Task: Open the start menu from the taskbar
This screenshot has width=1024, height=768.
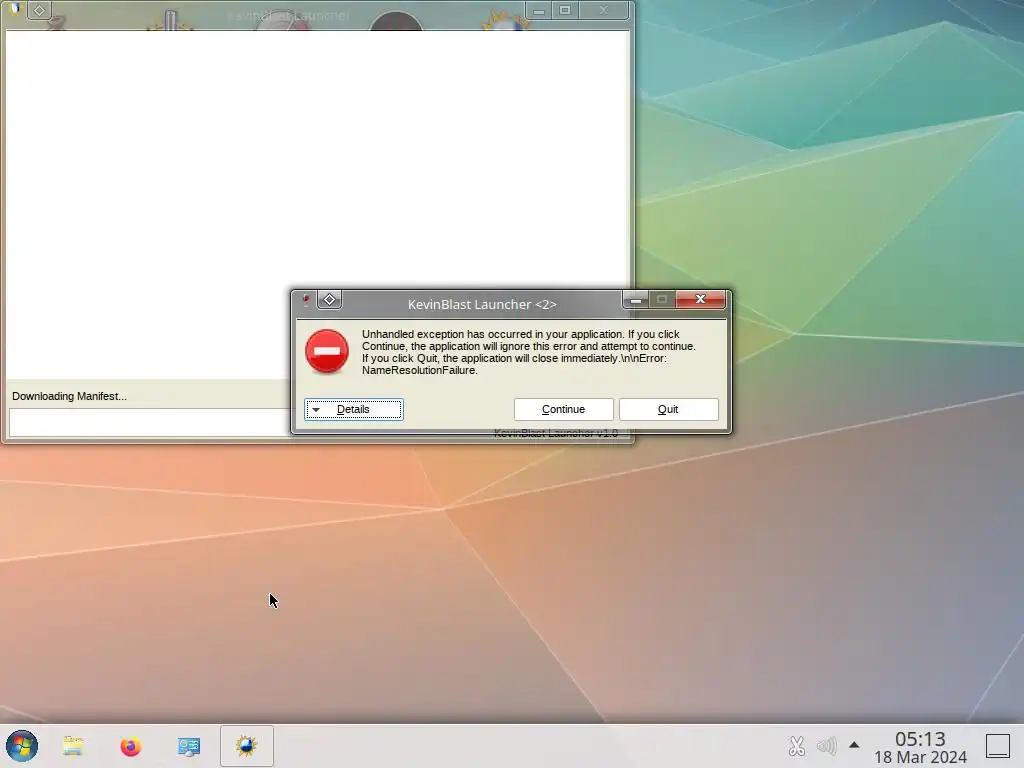Action: pos(22,746)
